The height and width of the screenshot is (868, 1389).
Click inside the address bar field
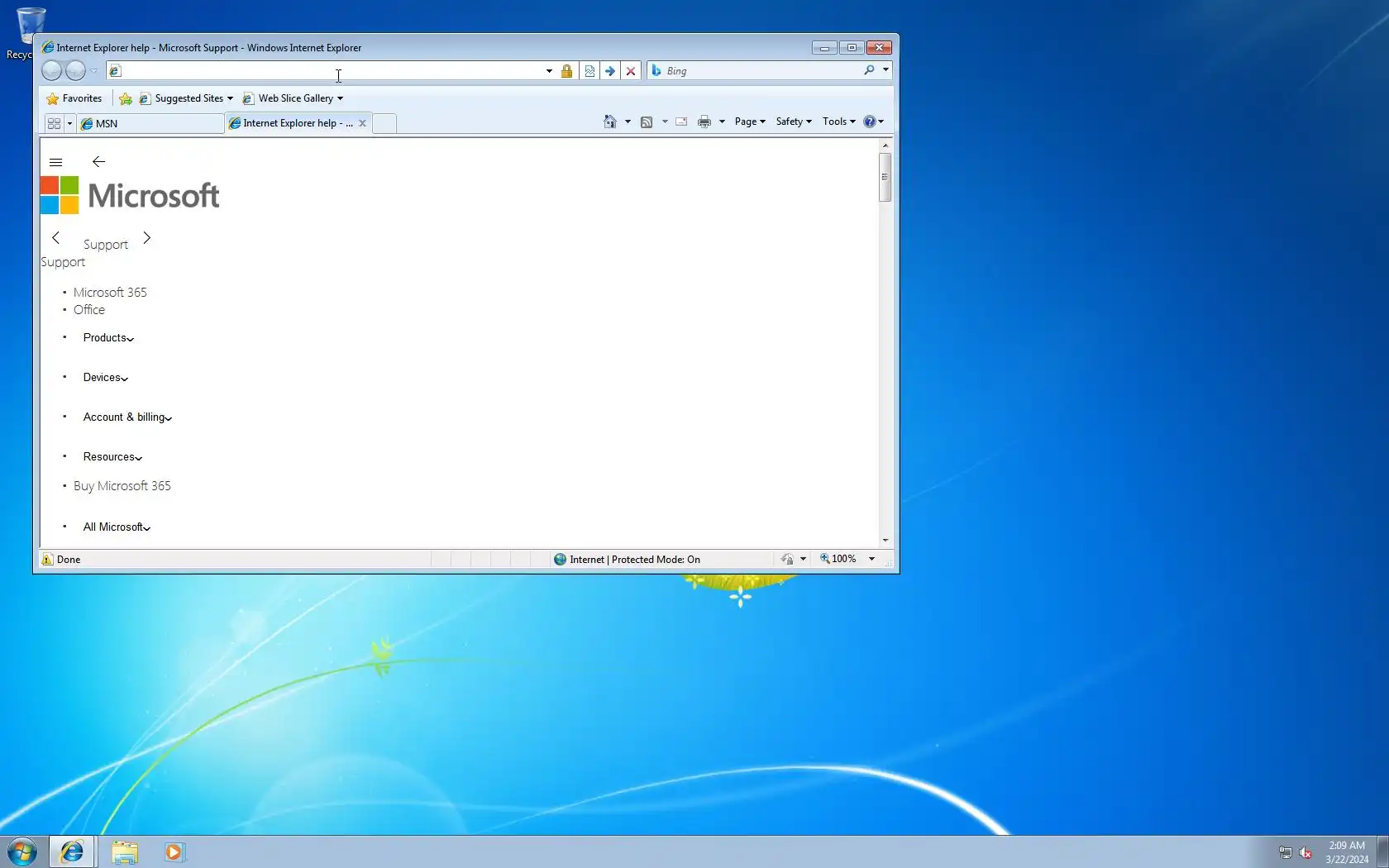point(331,71)
